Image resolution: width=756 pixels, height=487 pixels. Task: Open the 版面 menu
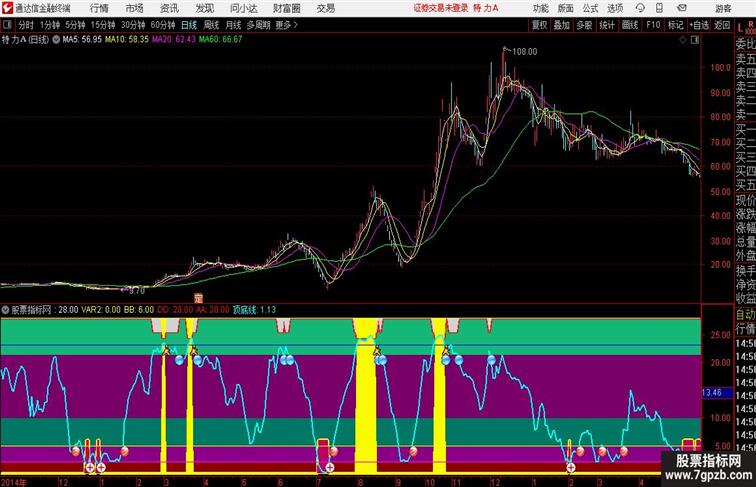[566, 8]
